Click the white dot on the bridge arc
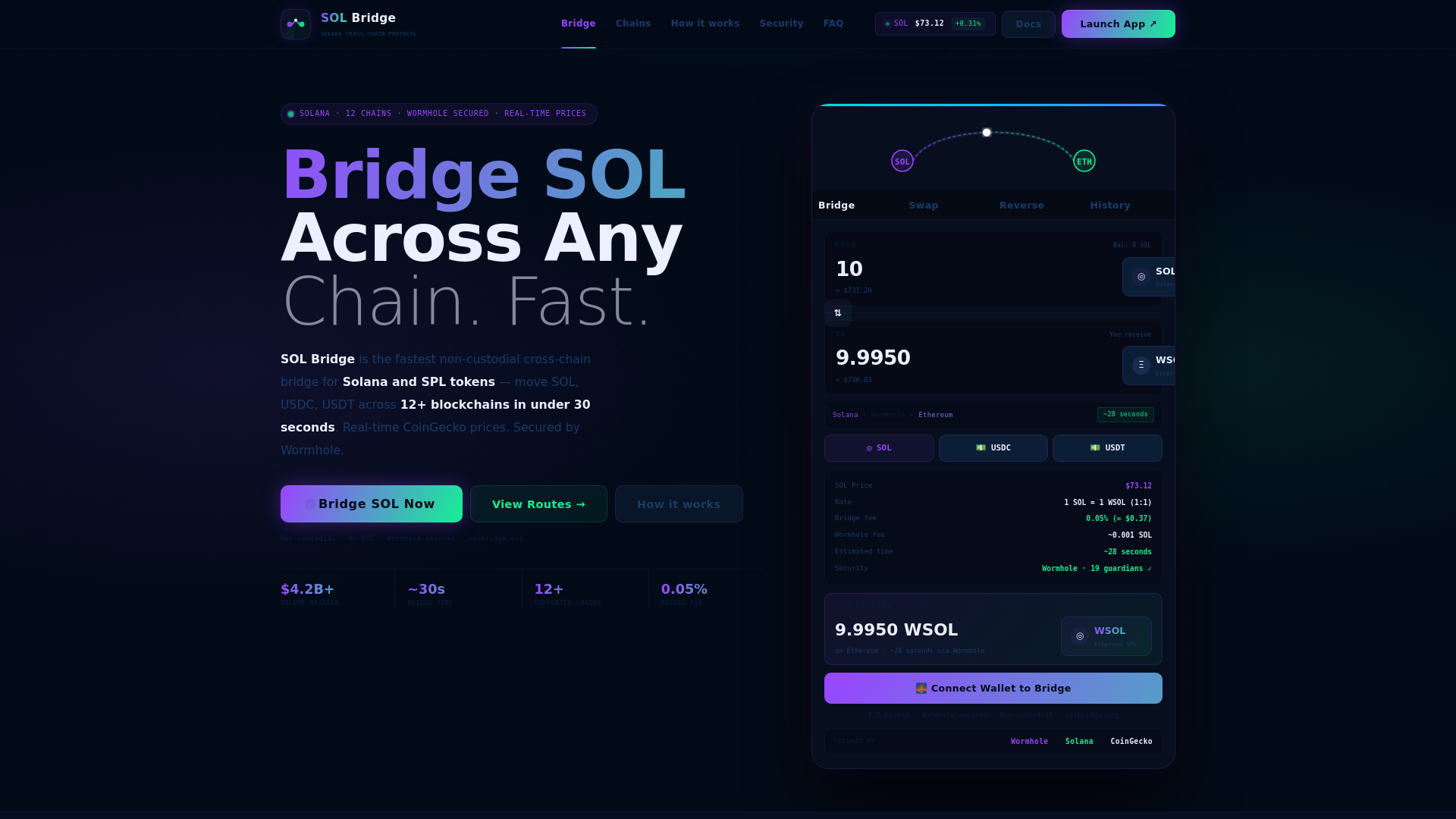Viewport: 1456px width, 819px height. tap(987, 133)
